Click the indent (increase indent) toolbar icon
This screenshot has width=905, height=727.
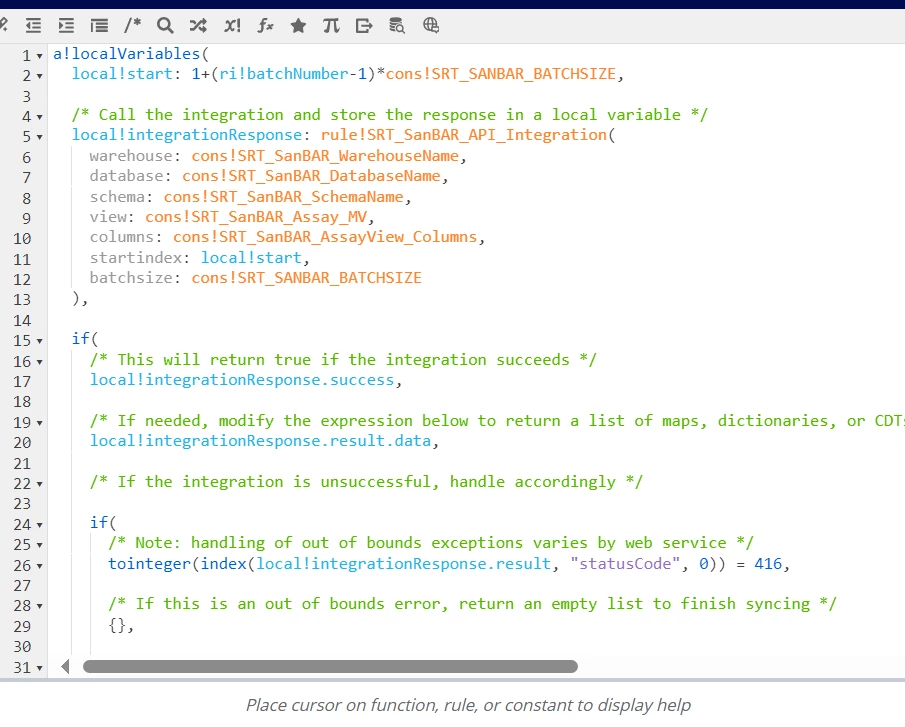tap(66, 25)
